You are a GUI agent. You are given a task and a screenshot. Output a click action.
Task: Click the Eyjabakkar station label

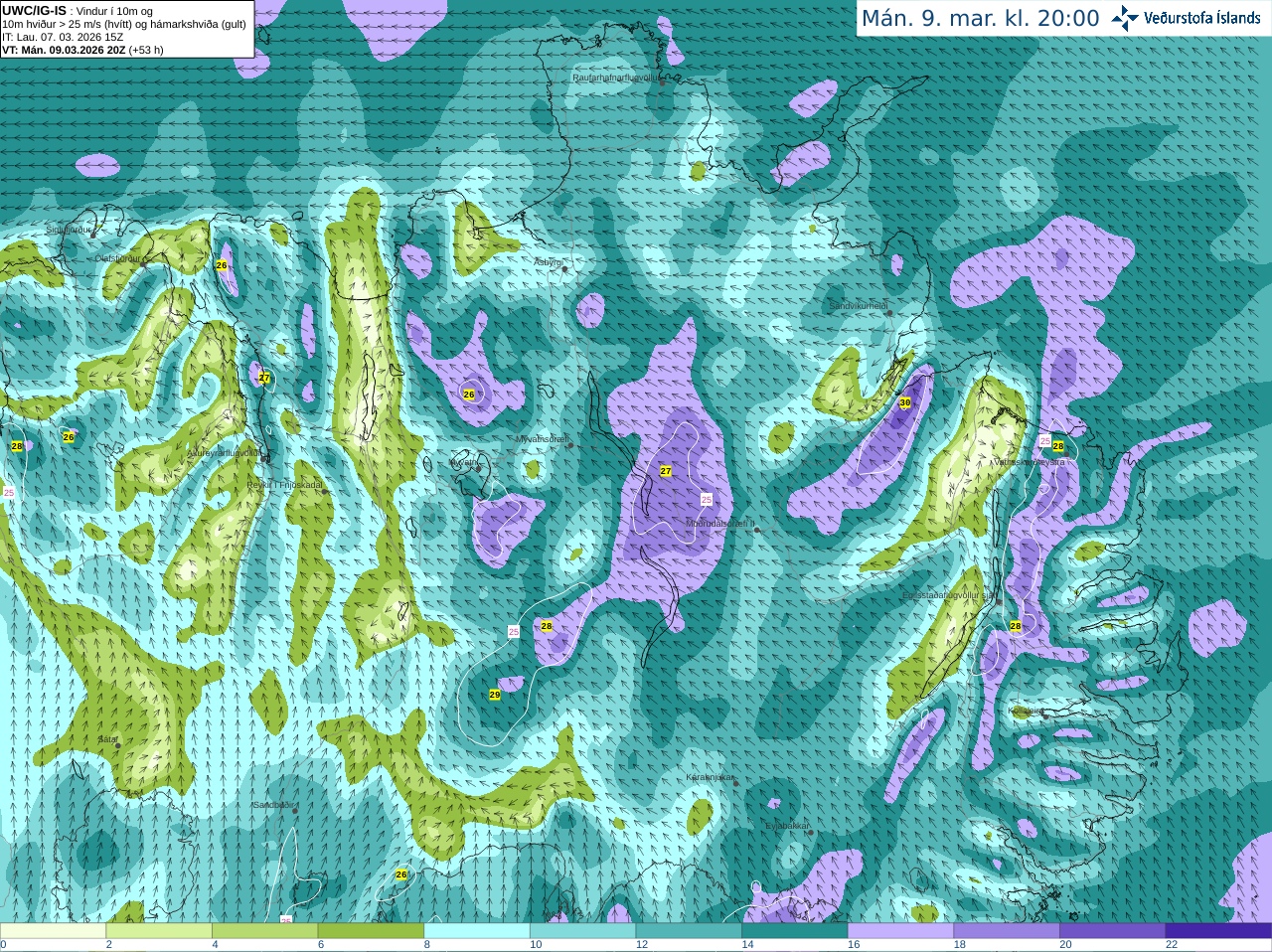pos(787,826)
